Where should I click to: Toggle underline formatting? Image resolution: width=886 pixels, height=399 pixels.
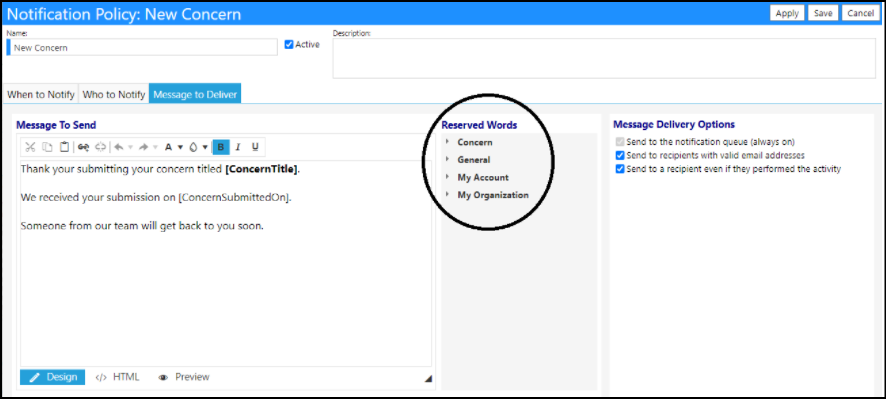(255, 147)
